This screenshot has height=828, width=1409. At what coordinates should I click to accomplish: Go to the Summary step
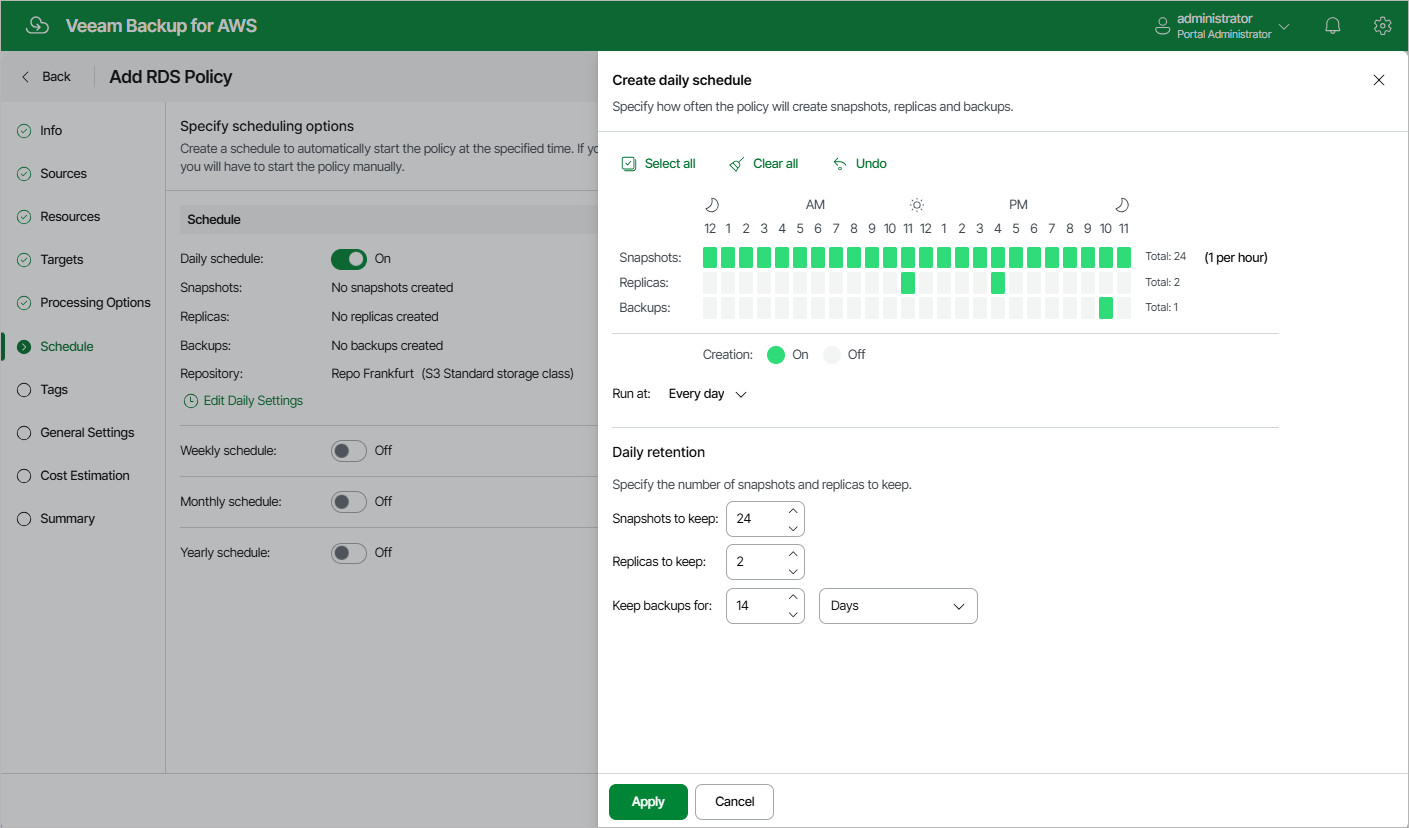click(67, 519)
